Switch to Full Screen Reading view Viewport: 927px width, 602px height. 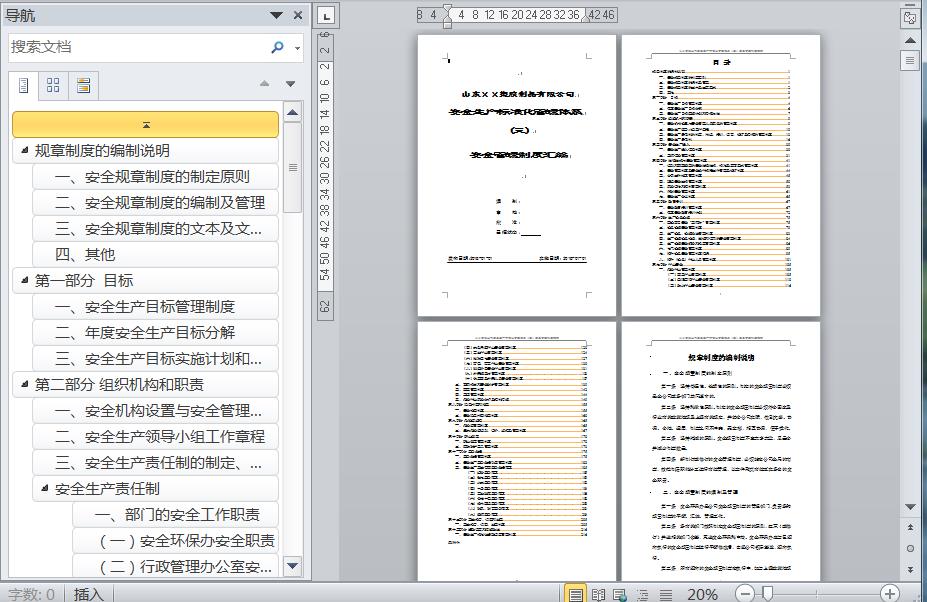[598, 592]
